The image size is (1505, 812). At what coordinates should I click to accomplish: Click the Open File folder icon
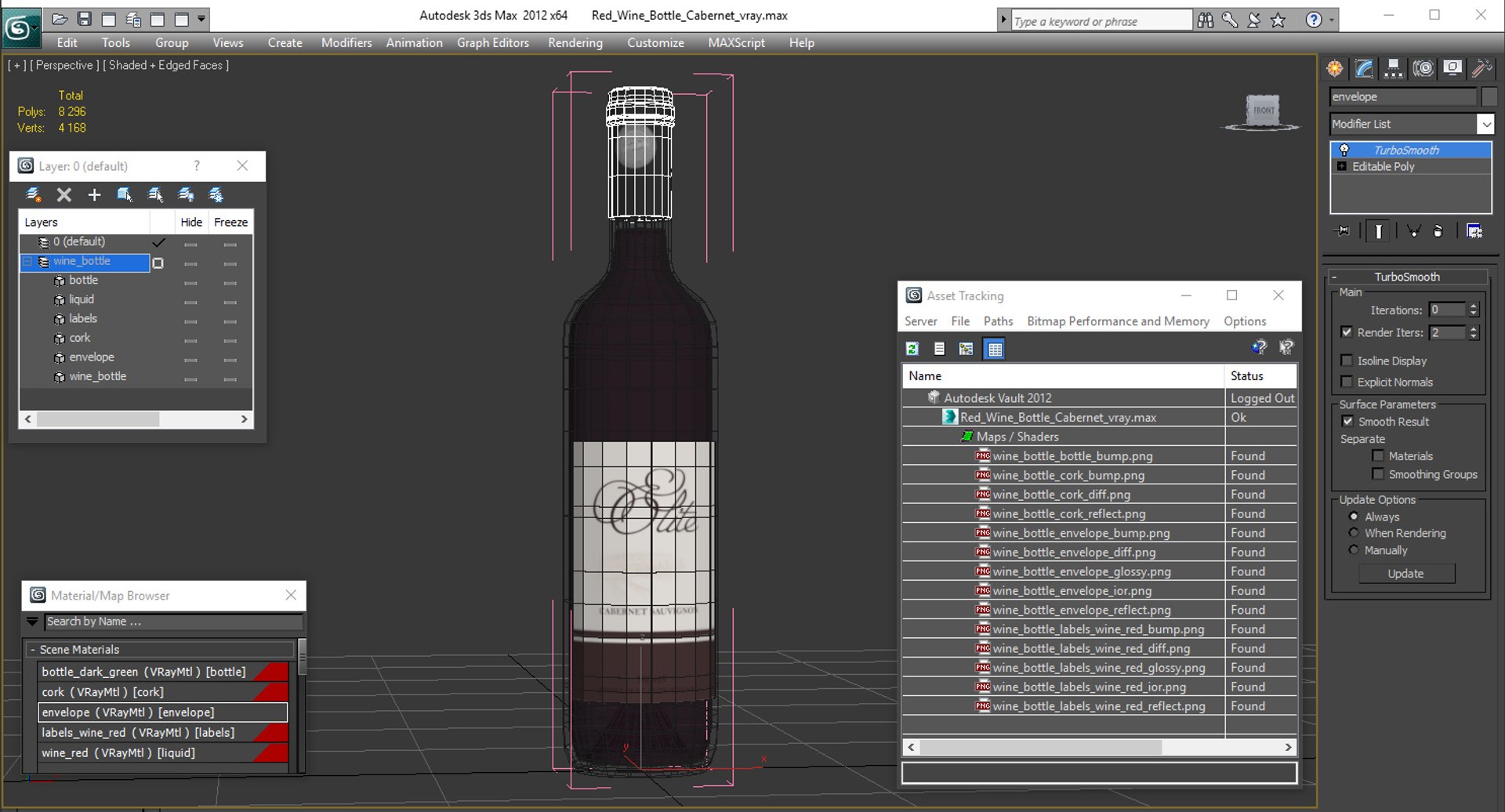tap(60, 18)
